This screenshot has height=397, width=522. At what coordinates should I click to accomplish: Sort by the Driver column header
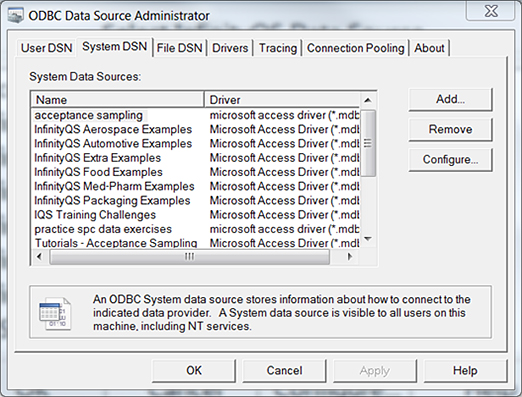tap(282, 100)
